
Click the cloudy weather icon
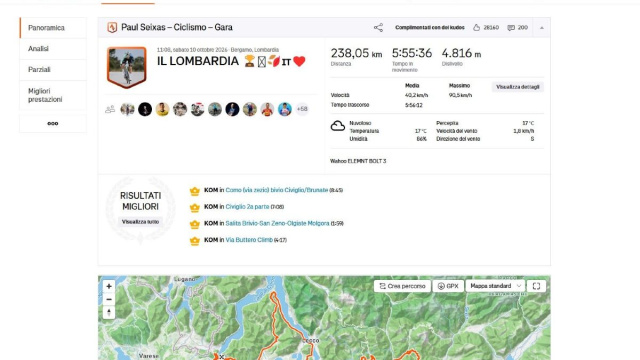coord(338,126)
